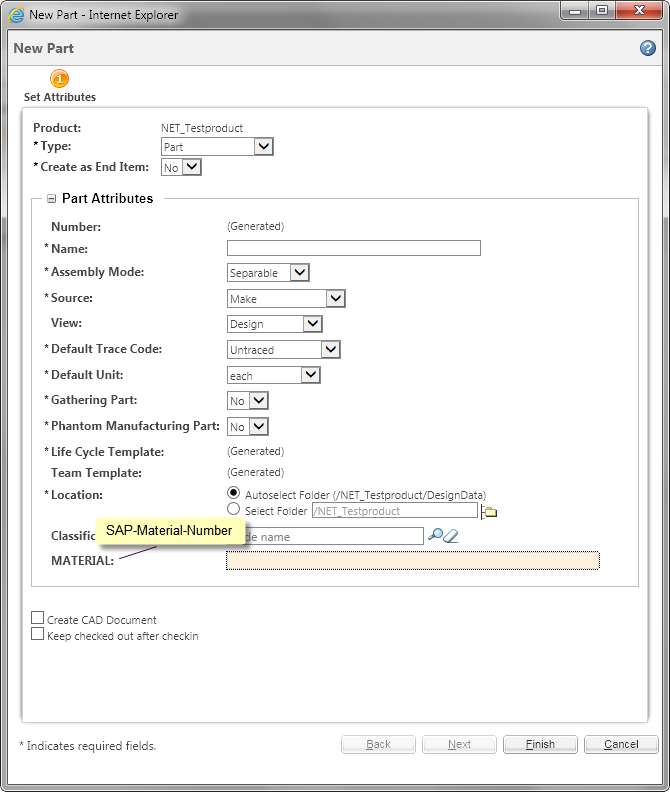
Task: Click the Classification name input field
Action: pyautogui.click(x=334, y=536)
